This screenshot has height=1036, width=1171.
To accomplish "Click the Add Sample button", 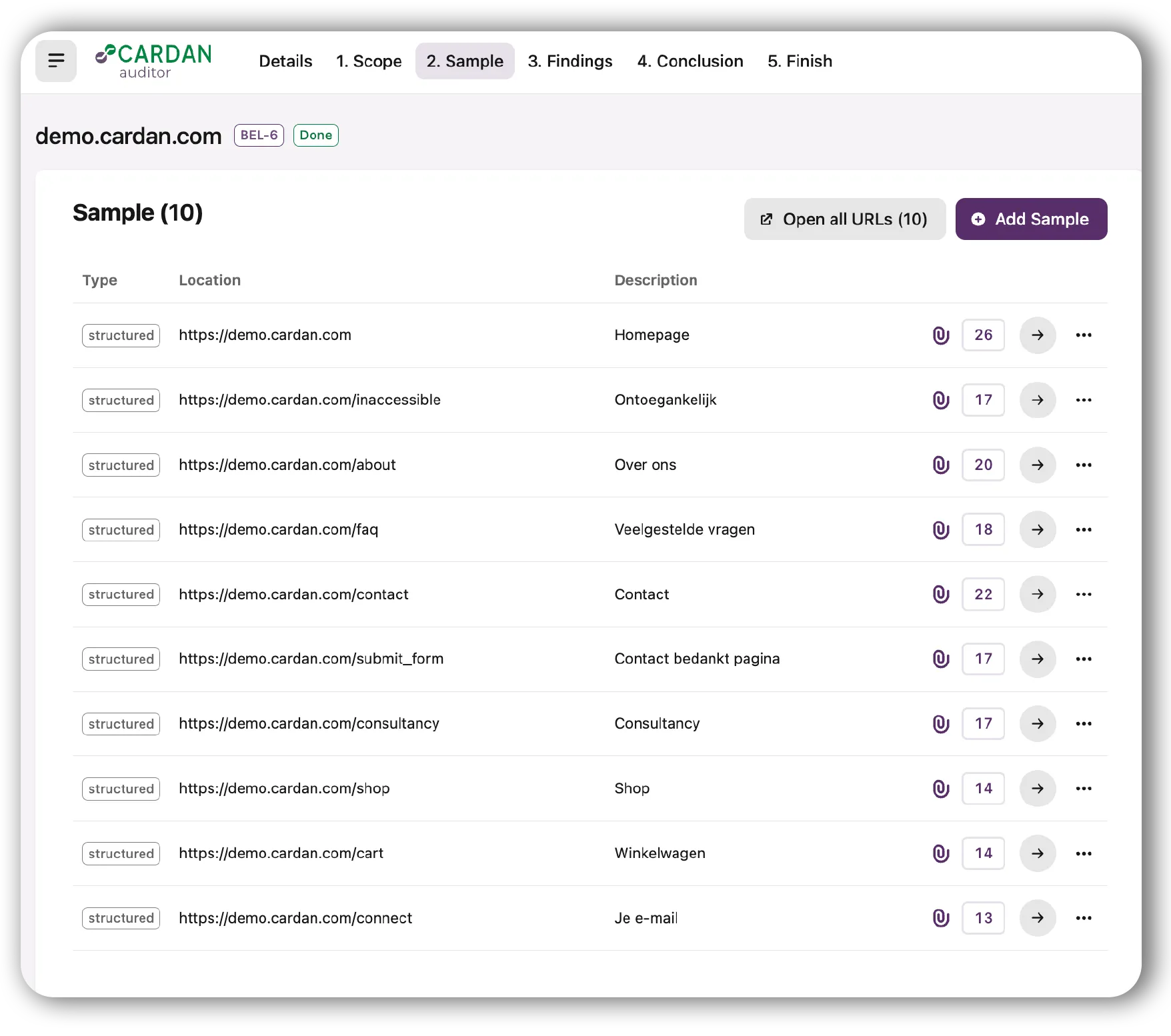I will click(x=1031, y=219).
